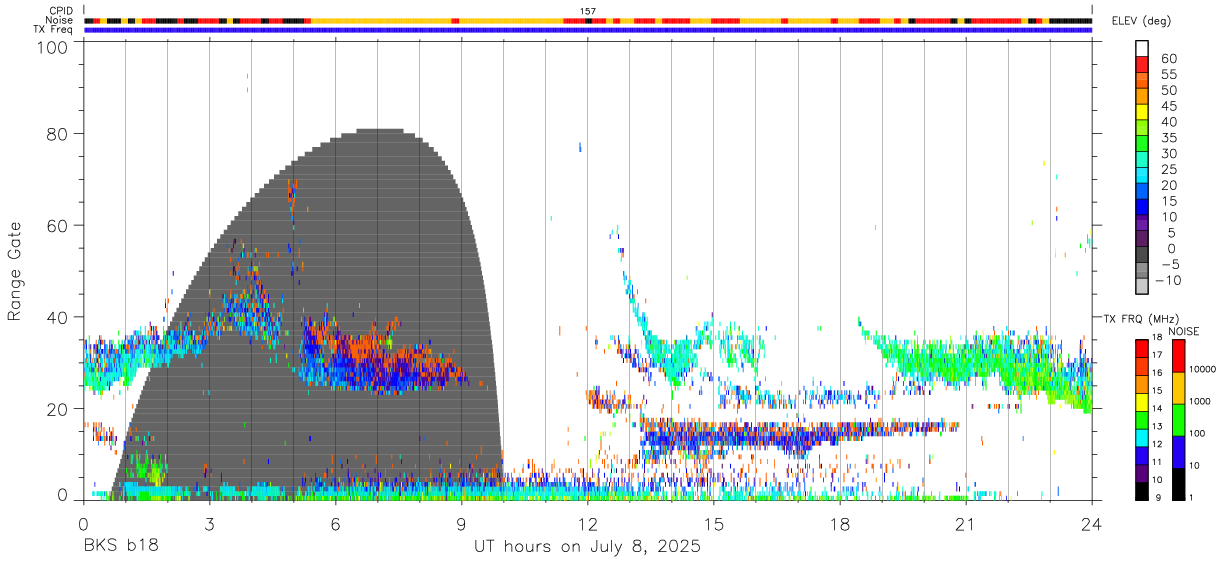Select the green segment of TX FRQ color bar
Screen dimensions: 1228x567
[1141, 419]
